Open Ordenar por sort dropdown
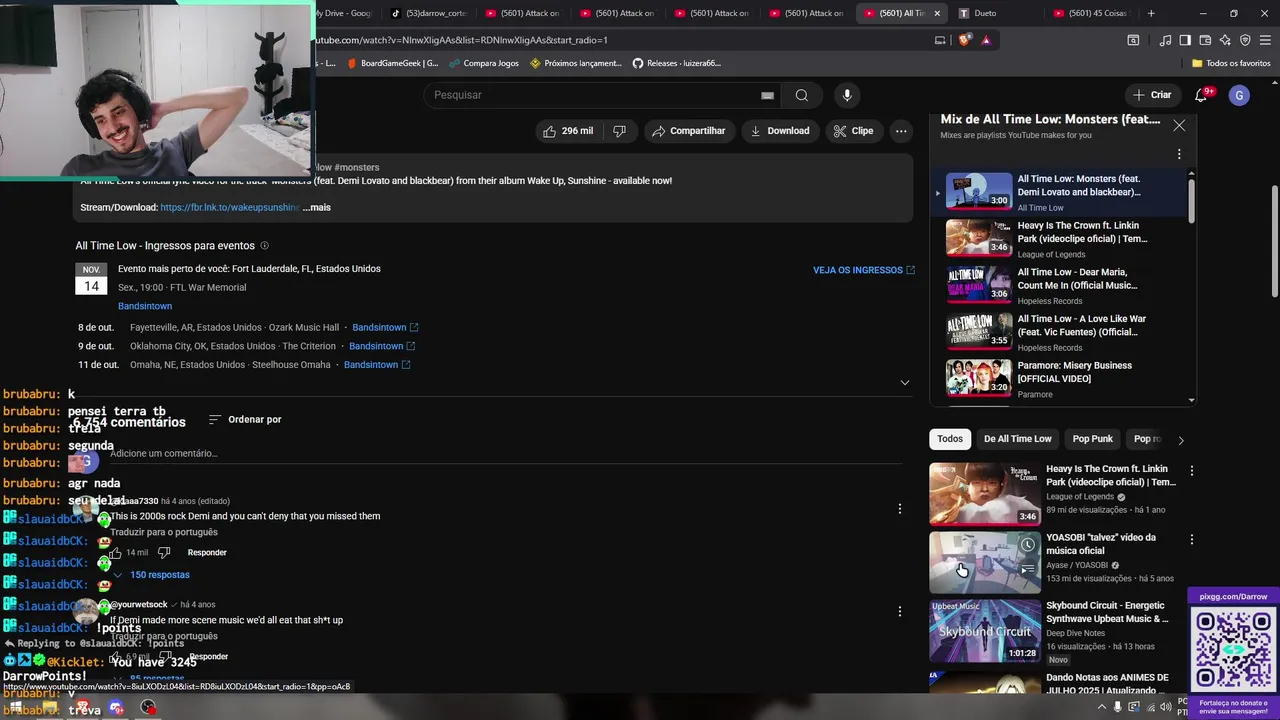Image resolution: width=1280 pixels, height=720 pixels. click(x=245, y=419)
